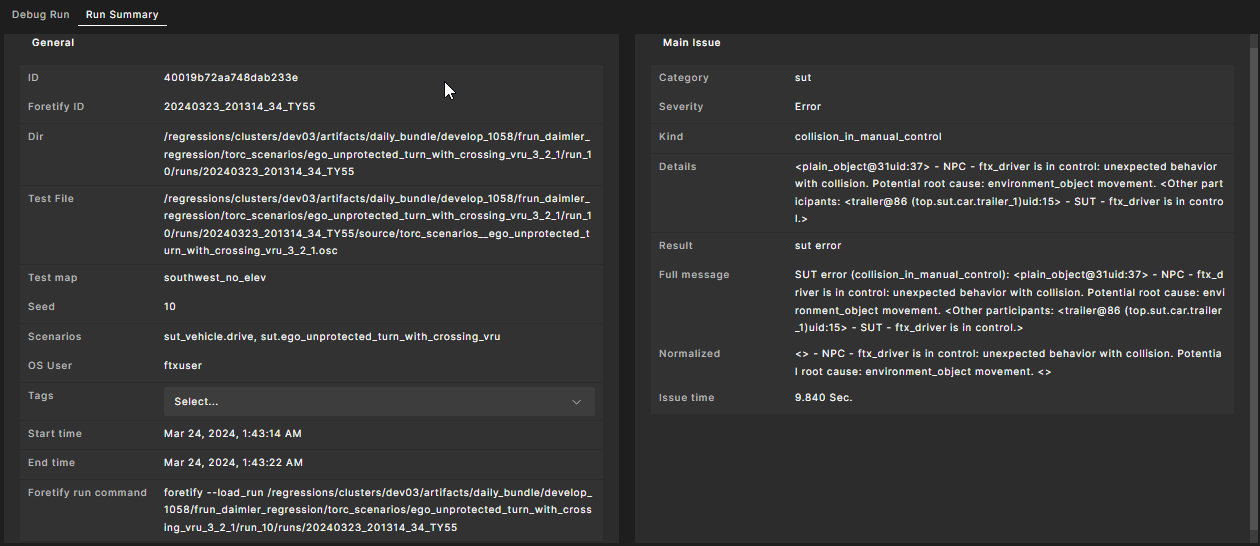The width and height of the screenshot is (1260, 546).
Task: Click the Main Issue section header
Action: click(691, 43)
